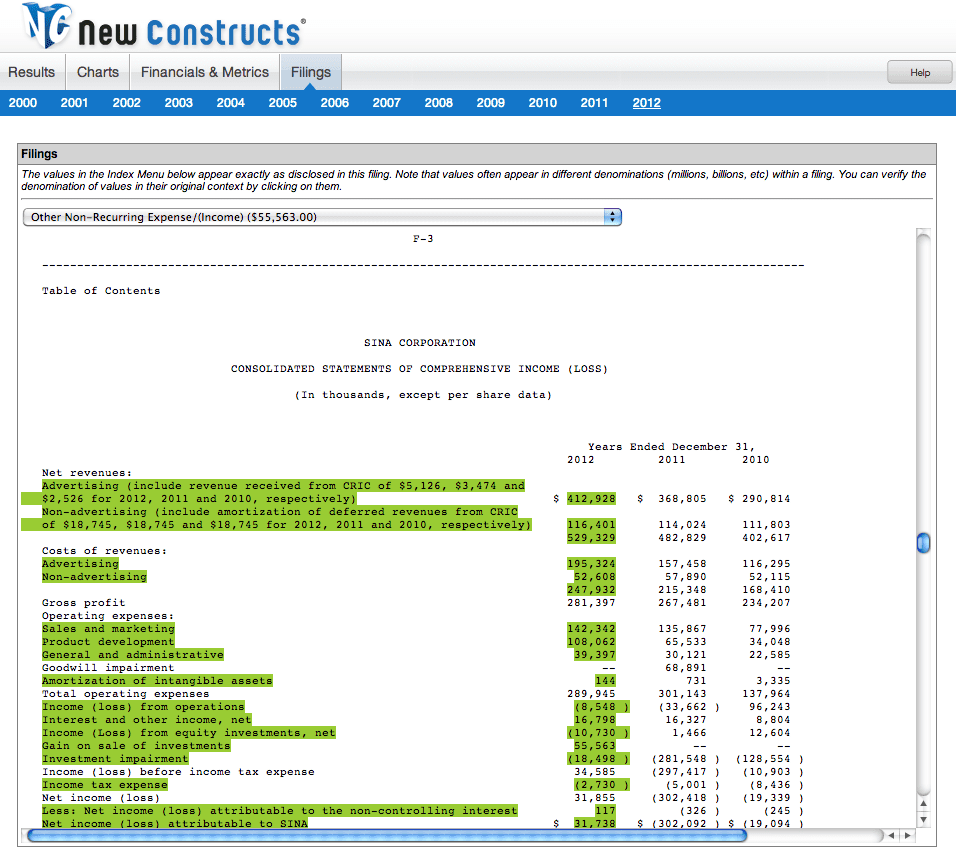Image resolution: width=956 pixels, height=868 pixels.
Task: Select year 2010 filing
Action: (543, 103)
